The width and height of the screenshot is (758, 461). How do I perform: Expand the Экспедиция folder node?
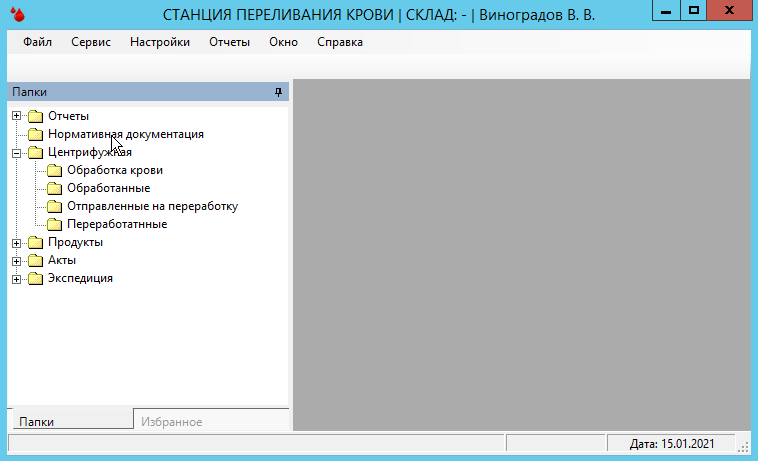(x=16, y=278)
